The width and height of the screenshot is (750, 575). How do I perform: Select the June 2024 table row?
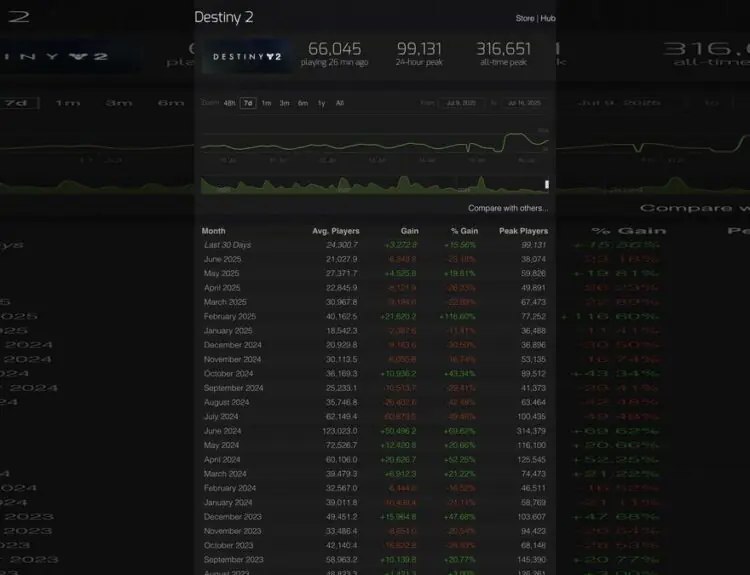tap(375, 431)
